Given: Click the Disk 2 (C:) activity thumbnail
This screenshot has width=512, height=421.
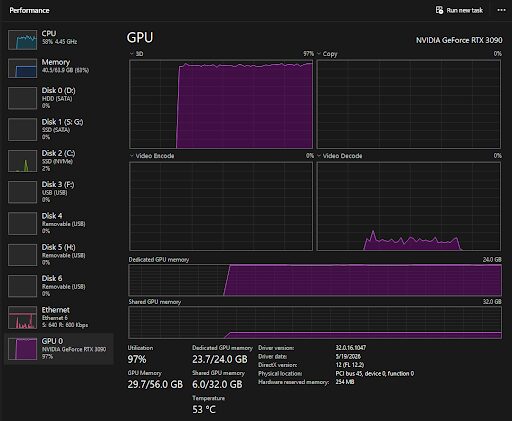Looking at the screenshot, I should (22, 161).
